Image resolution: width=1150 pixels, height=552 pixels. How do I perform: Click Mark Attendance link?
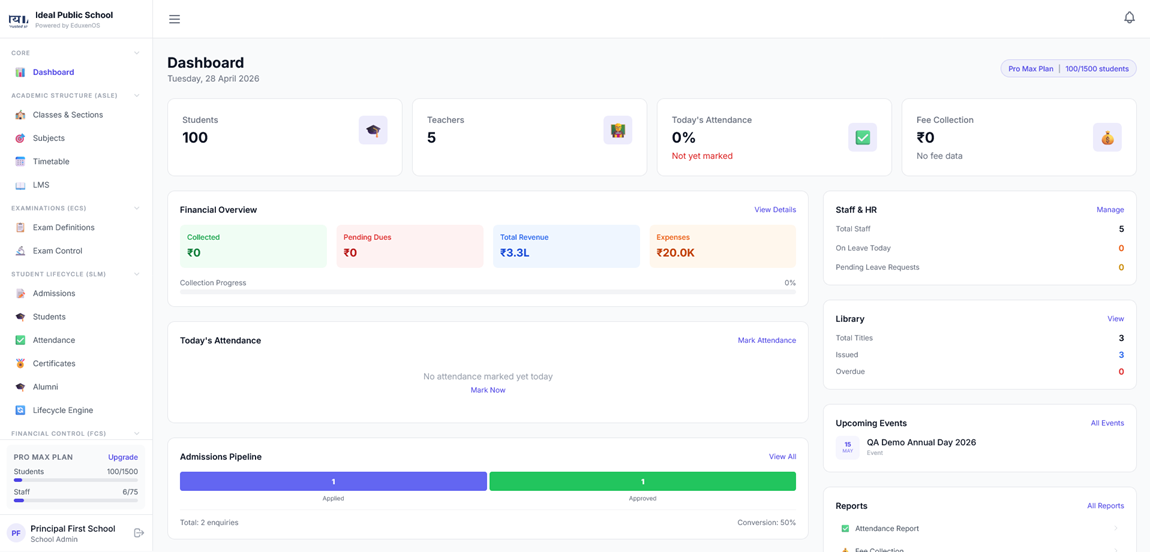[766, 340]
